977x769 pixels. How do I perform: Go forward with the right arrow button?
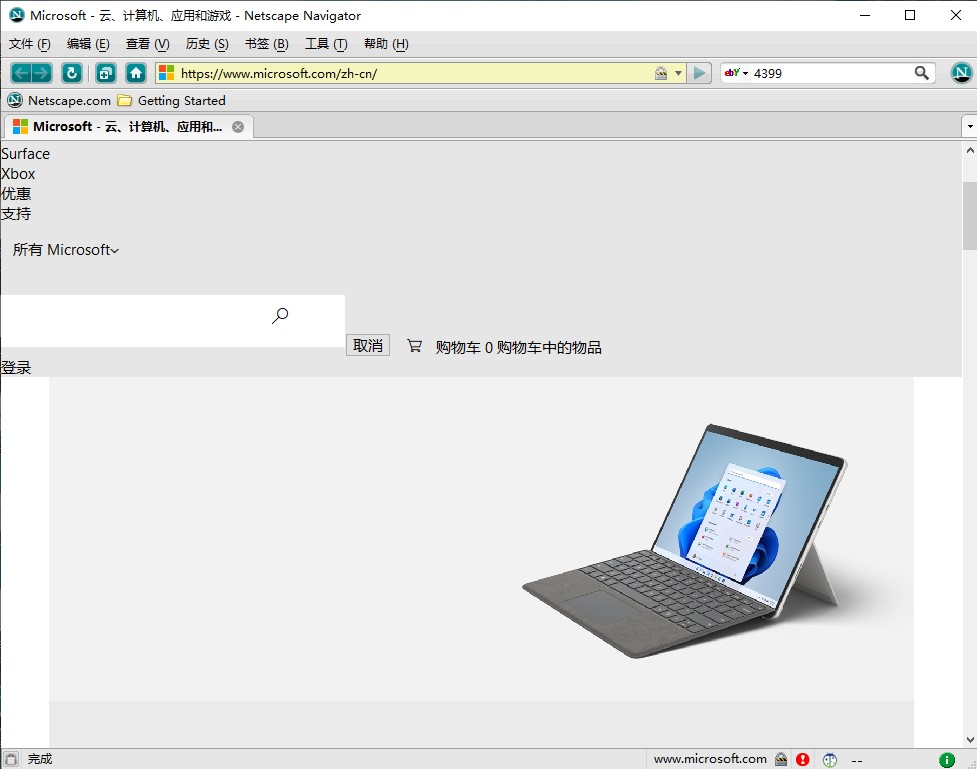(42, 73)
